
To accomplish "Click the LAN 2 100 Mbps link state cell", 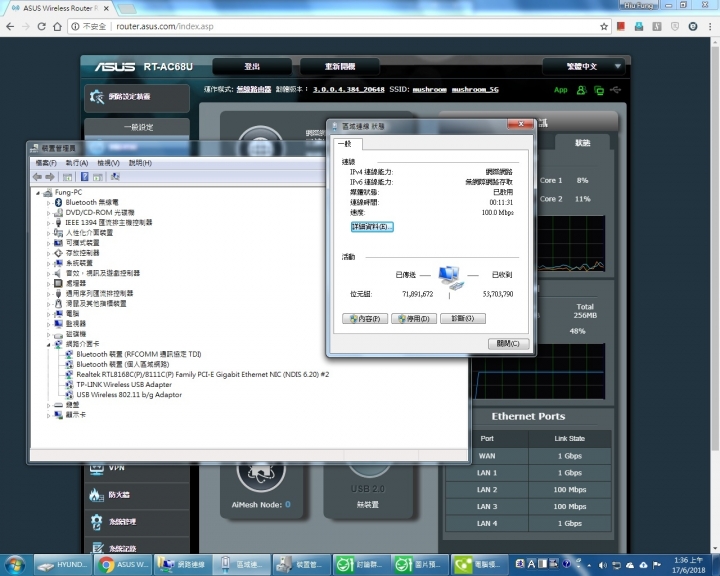I will tap(569, 490).
